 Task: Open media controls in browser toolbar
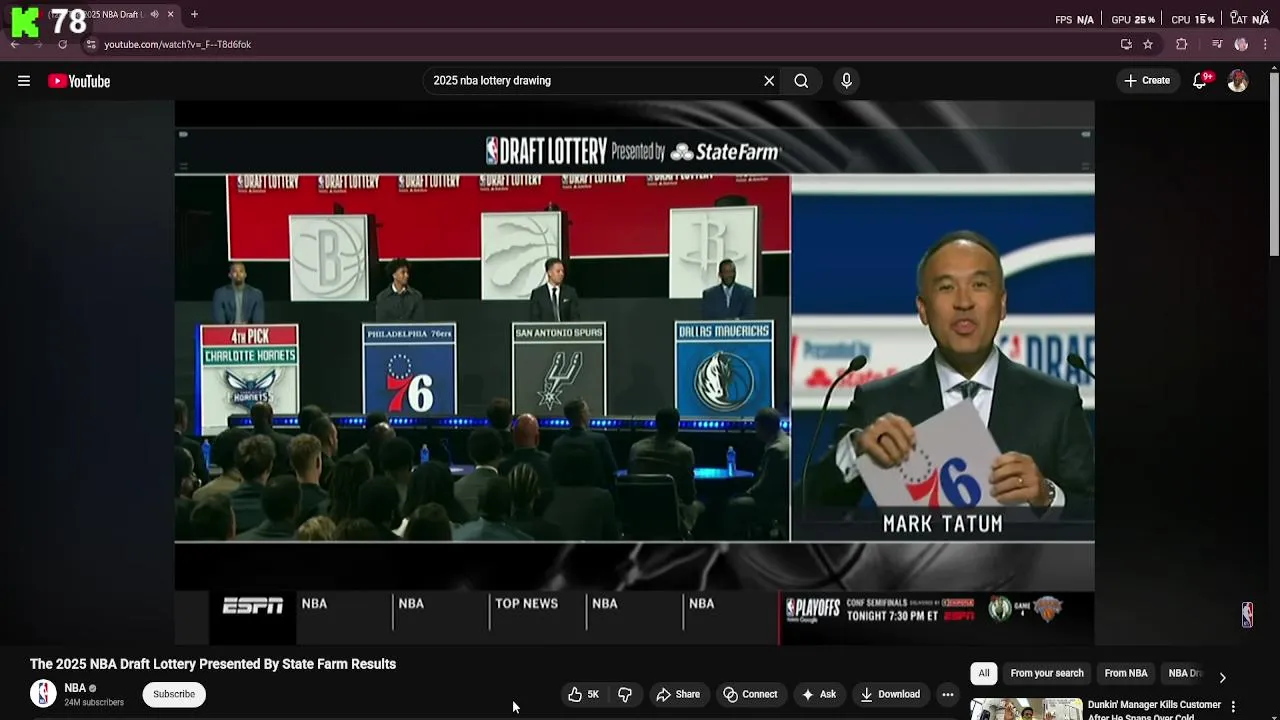tap(1217, 44)
